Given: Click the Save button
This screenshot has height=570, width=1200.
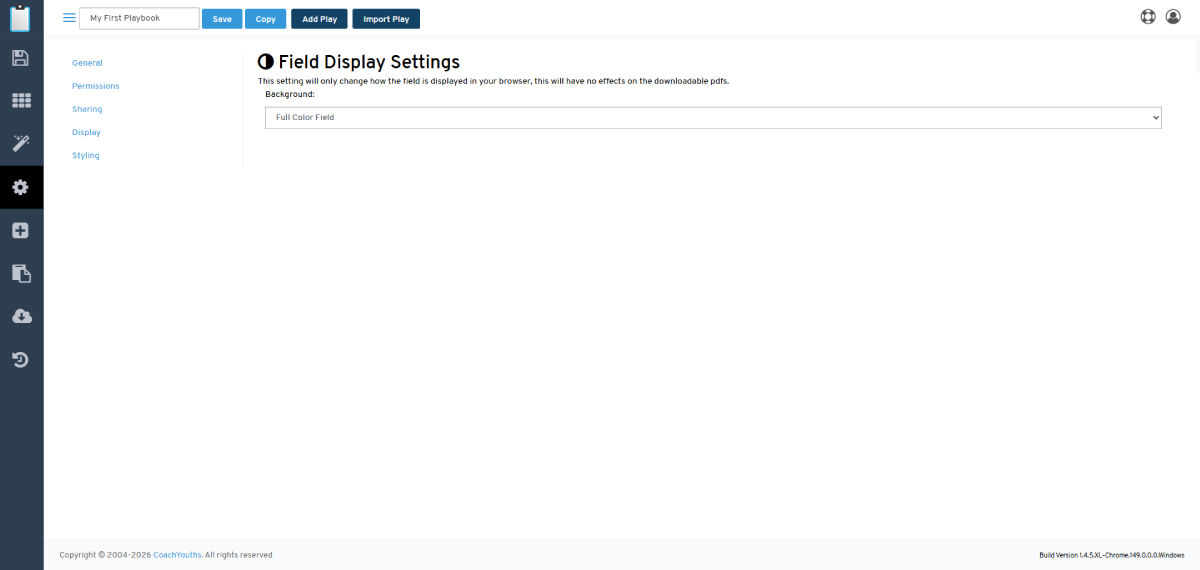Looking at the screenshot, I should coord(222,19).
